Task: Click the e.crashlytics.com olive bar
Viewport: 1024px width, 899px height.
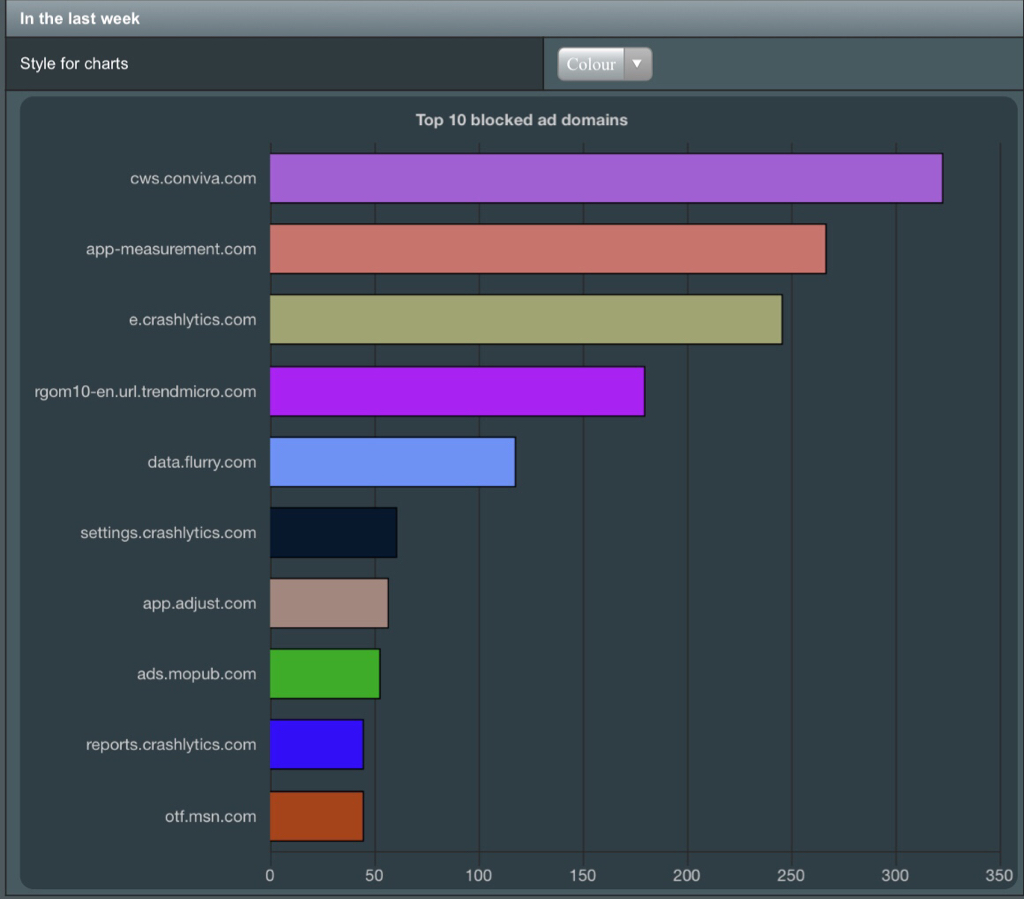Action: coord(526,319)
